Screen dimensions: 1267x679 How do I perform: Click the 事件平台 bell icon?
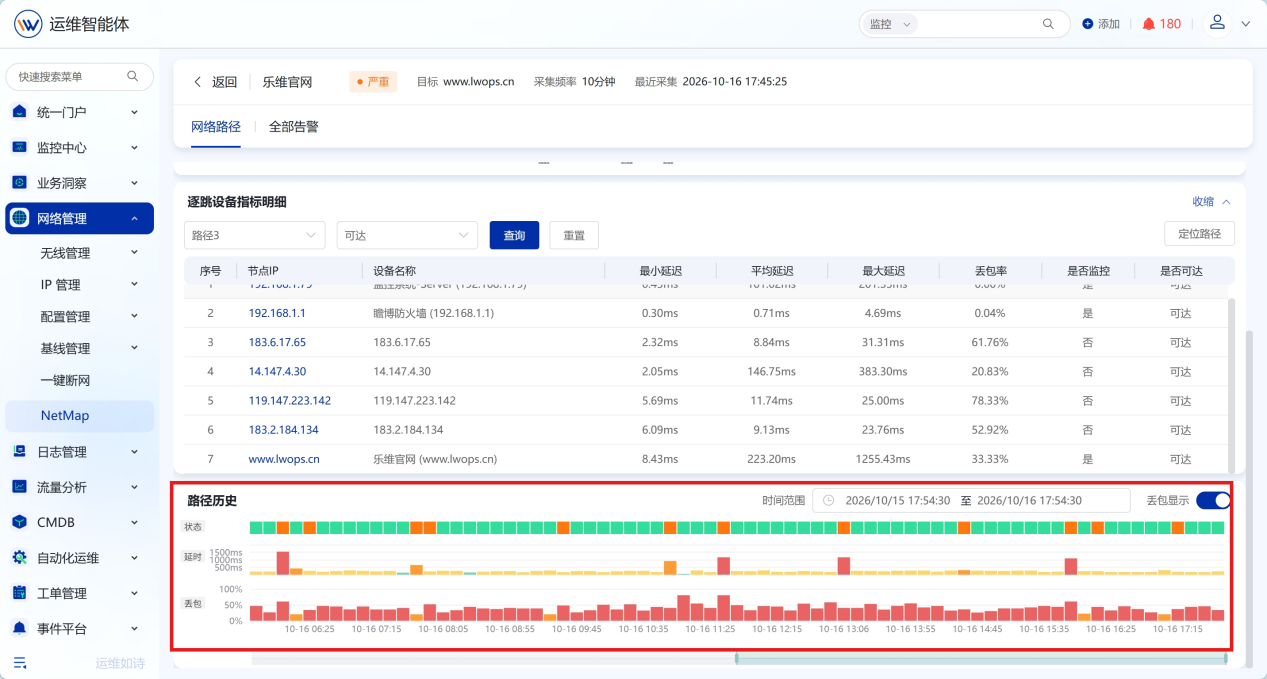click(x=19, y=628)
